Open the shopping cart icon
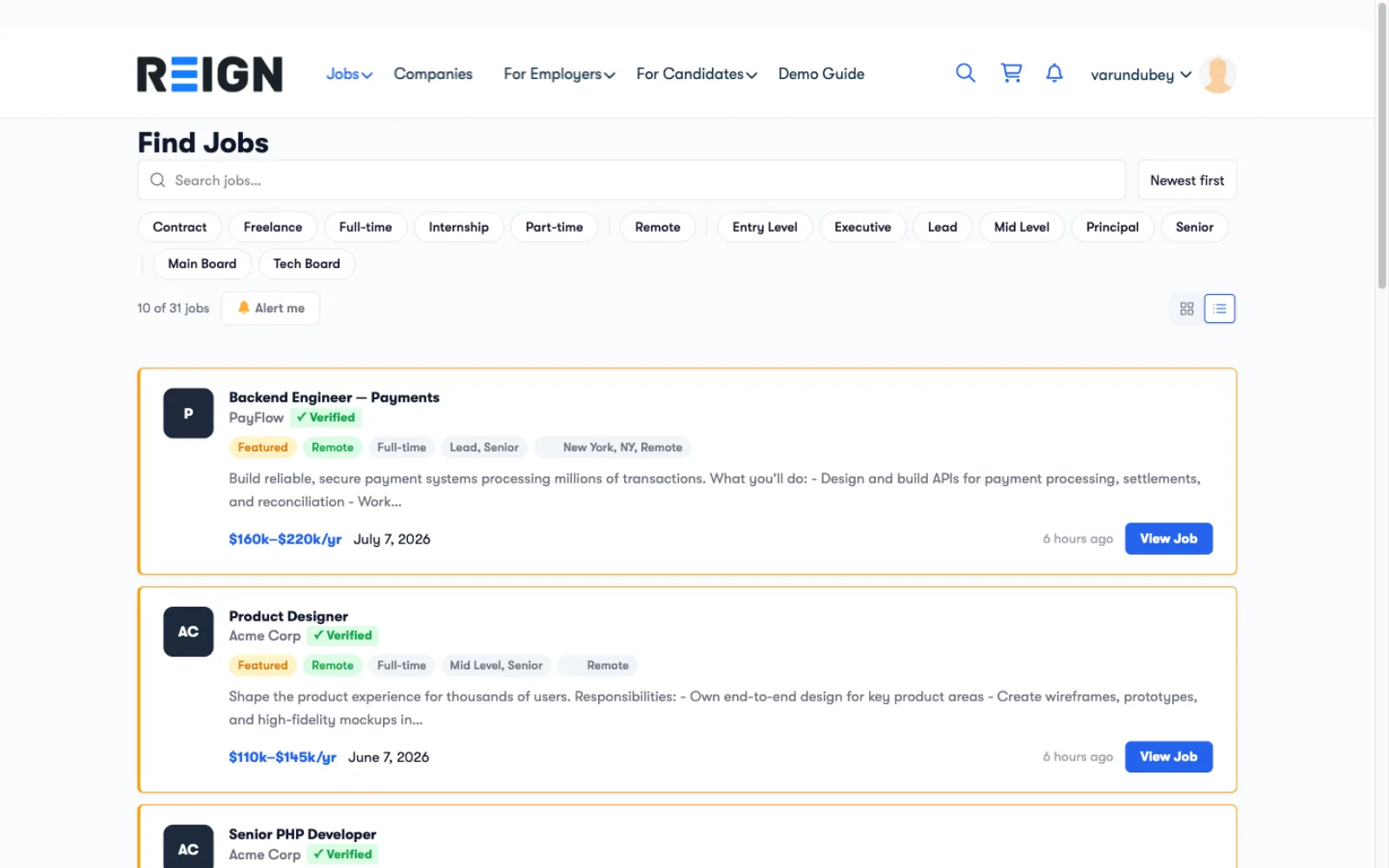 click(1011, 73)
